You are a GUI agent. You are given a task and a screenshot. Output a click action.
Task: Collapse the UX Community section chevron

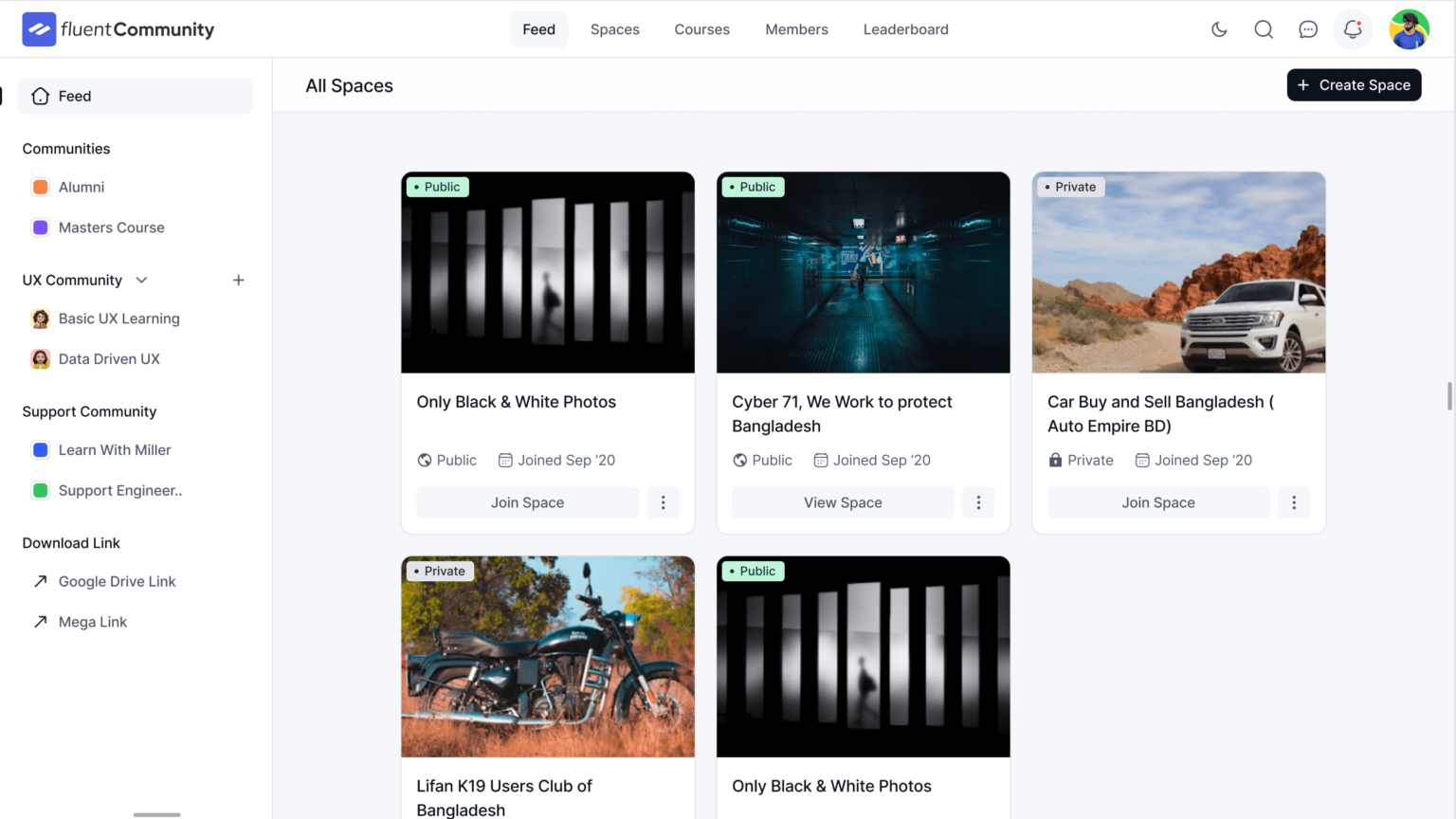click(140, 280)
